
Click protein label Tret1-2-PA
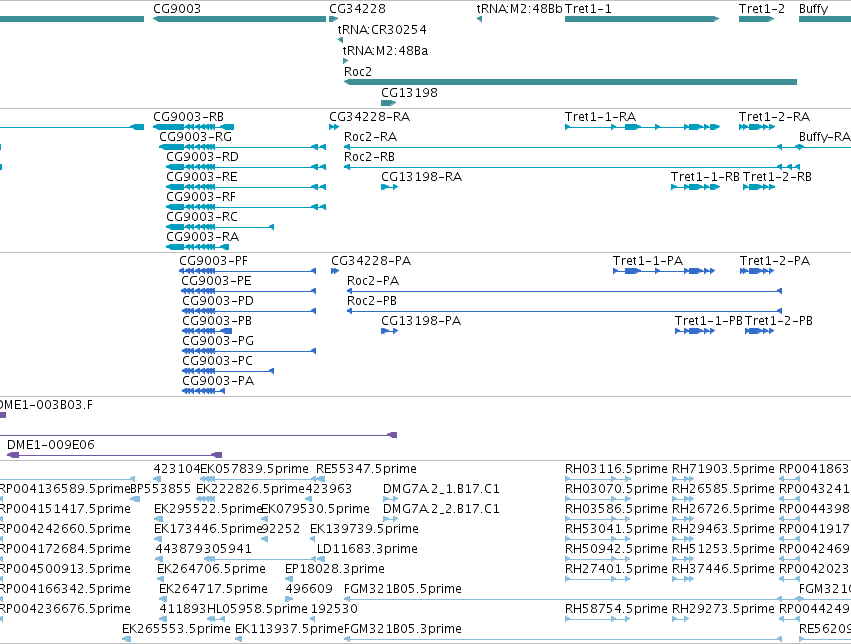click(775, 261)
